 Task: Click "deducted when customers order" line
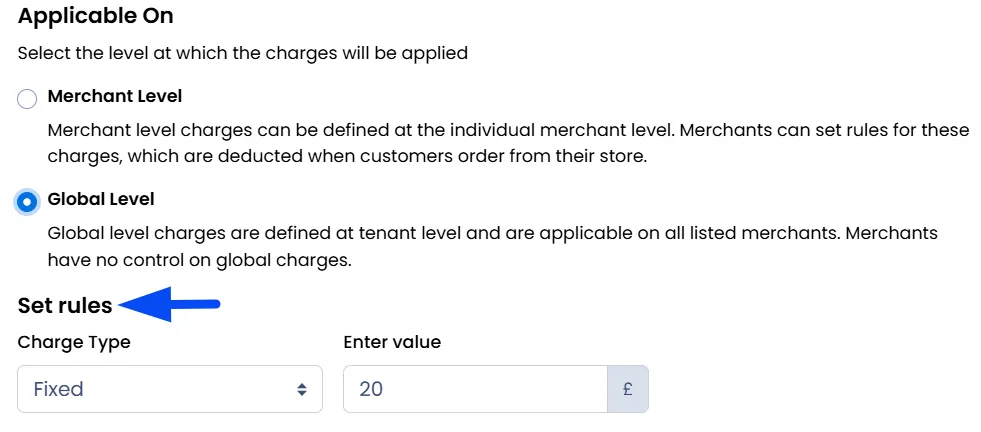(347, 157)
